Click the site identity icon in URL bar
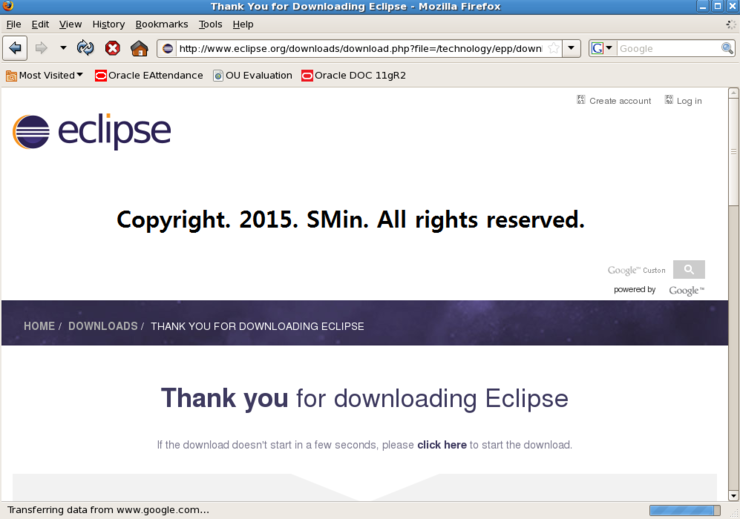 tap(168, 48)
